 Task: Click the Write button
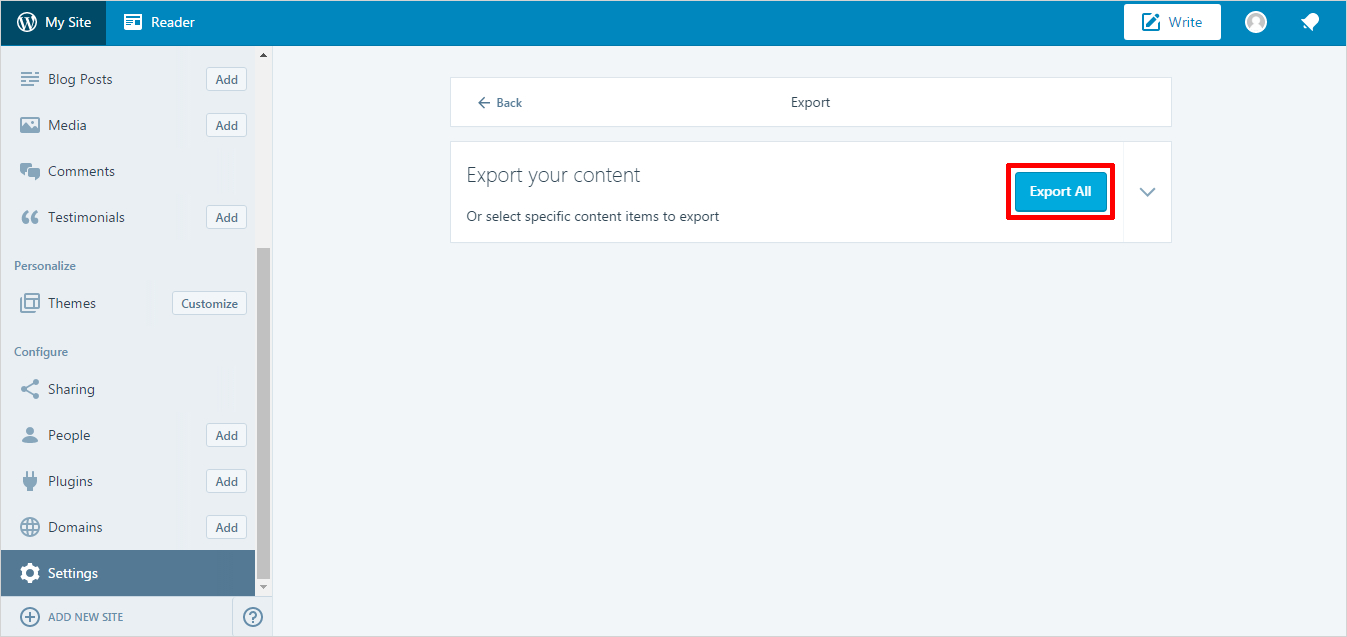[x=1172, y=22]
